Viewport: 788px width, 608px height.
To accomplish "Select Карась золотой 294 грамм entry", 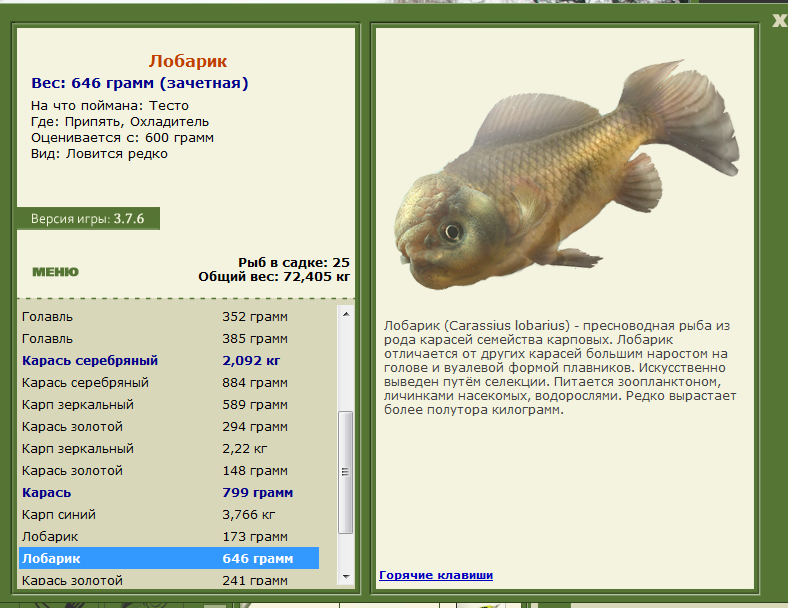I will [169, 427].
